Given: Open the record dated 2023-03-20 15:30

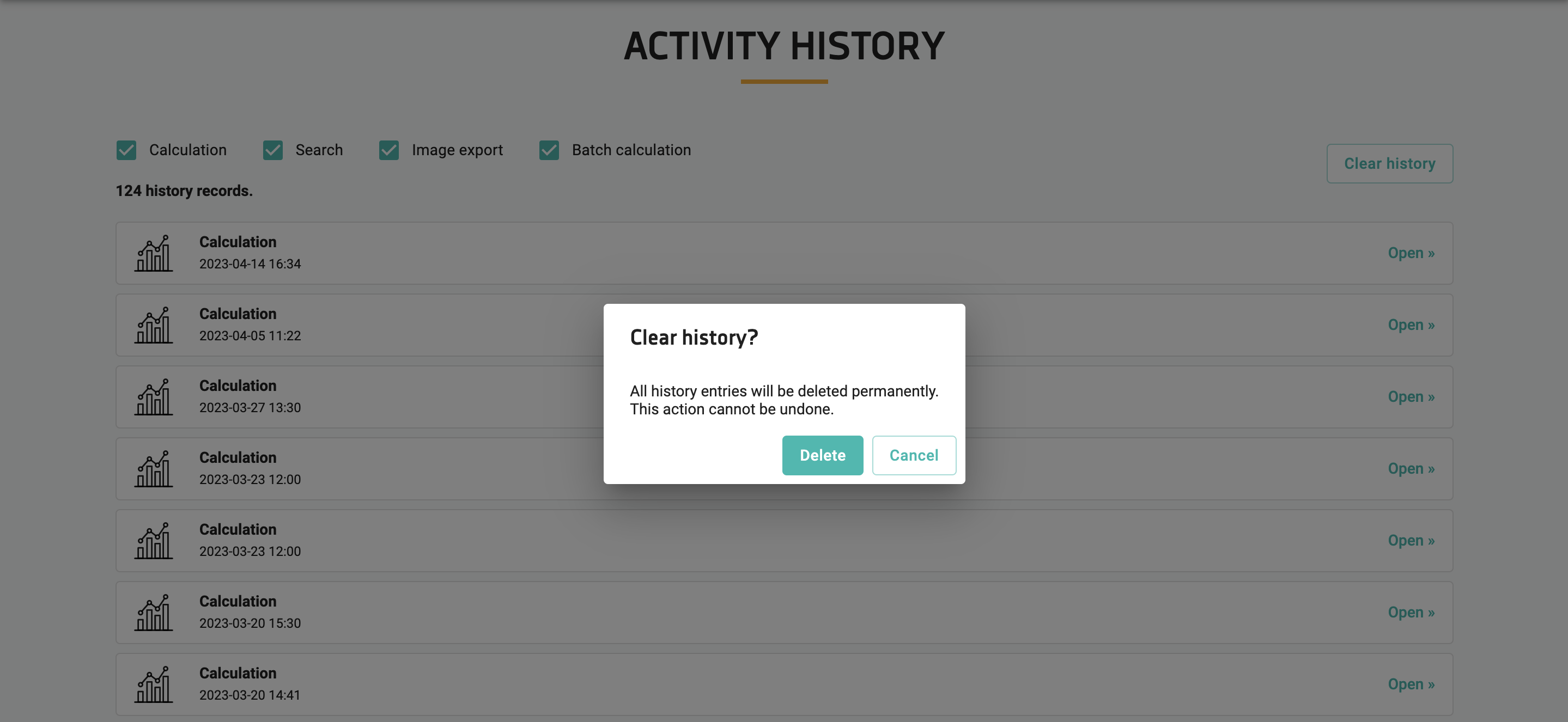Looking at the screenshot, I should (1411, 613).
